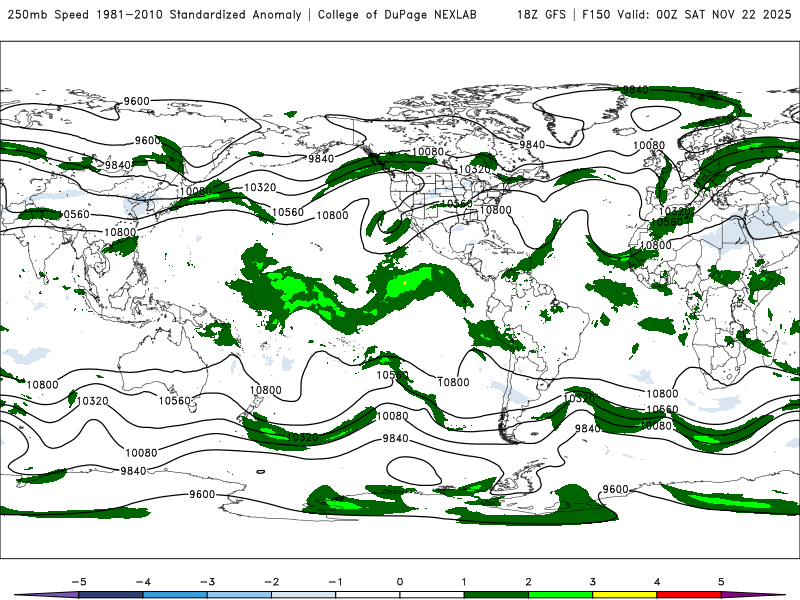Click the '−2' colorbar tick label
Screen dimensions: 800x600
[271, 582]
